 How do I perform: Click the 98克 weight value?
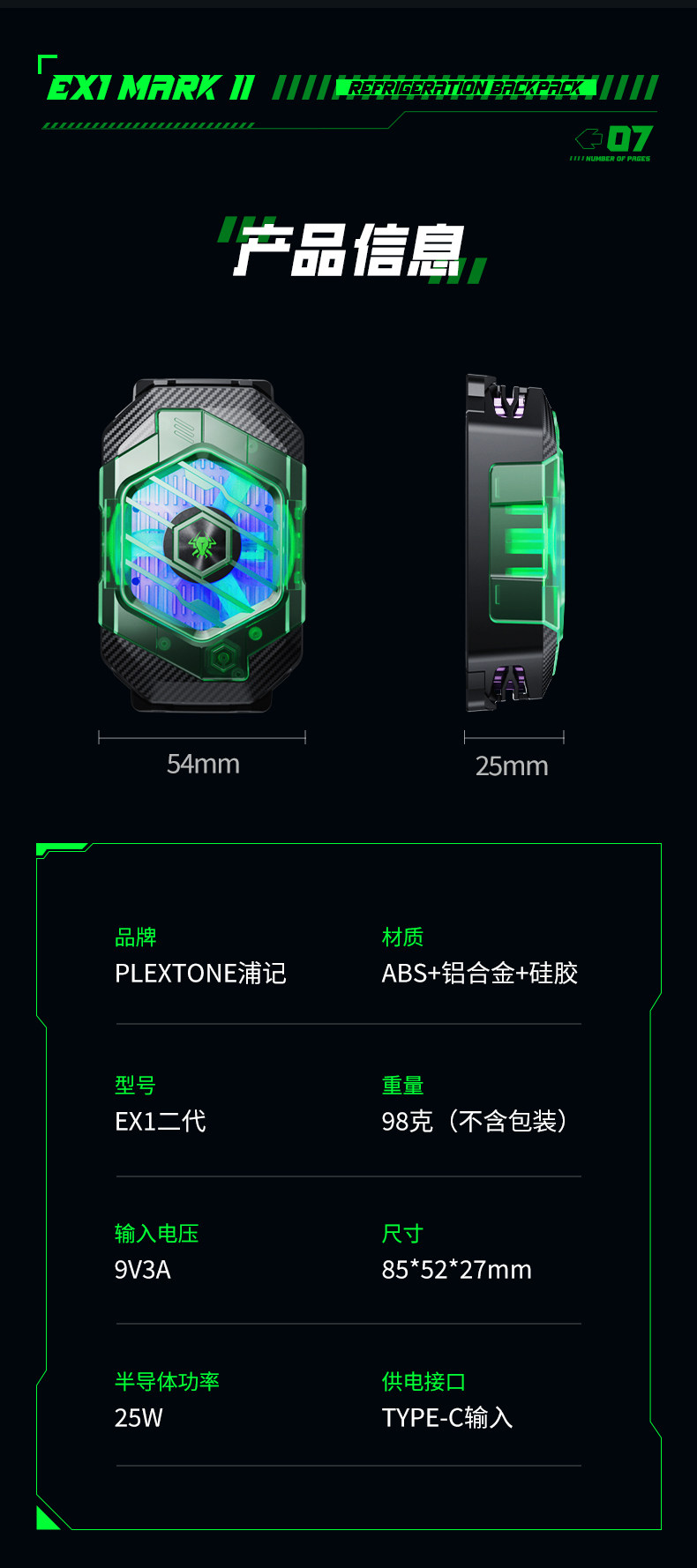click(408, 1121)
